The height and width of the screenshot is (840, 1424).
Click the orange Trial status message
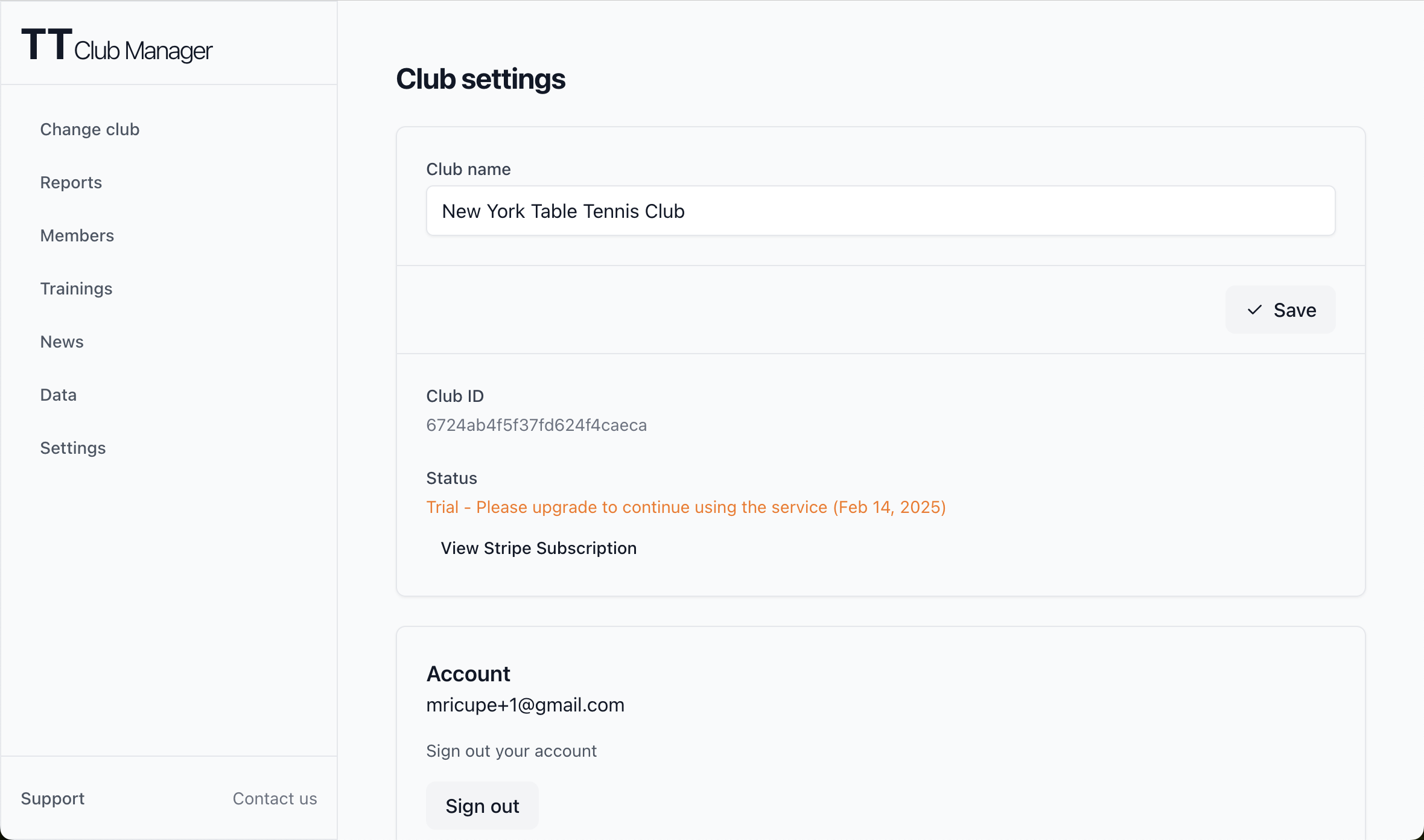coord(685,507)
